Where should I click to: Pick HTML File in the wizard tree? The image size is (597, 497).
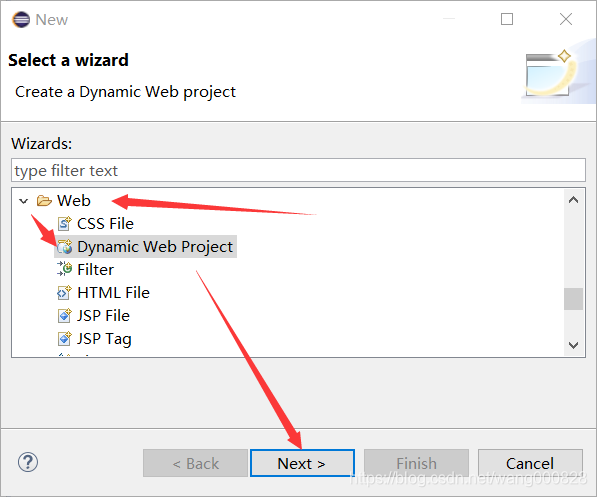[x=113, y=292]
